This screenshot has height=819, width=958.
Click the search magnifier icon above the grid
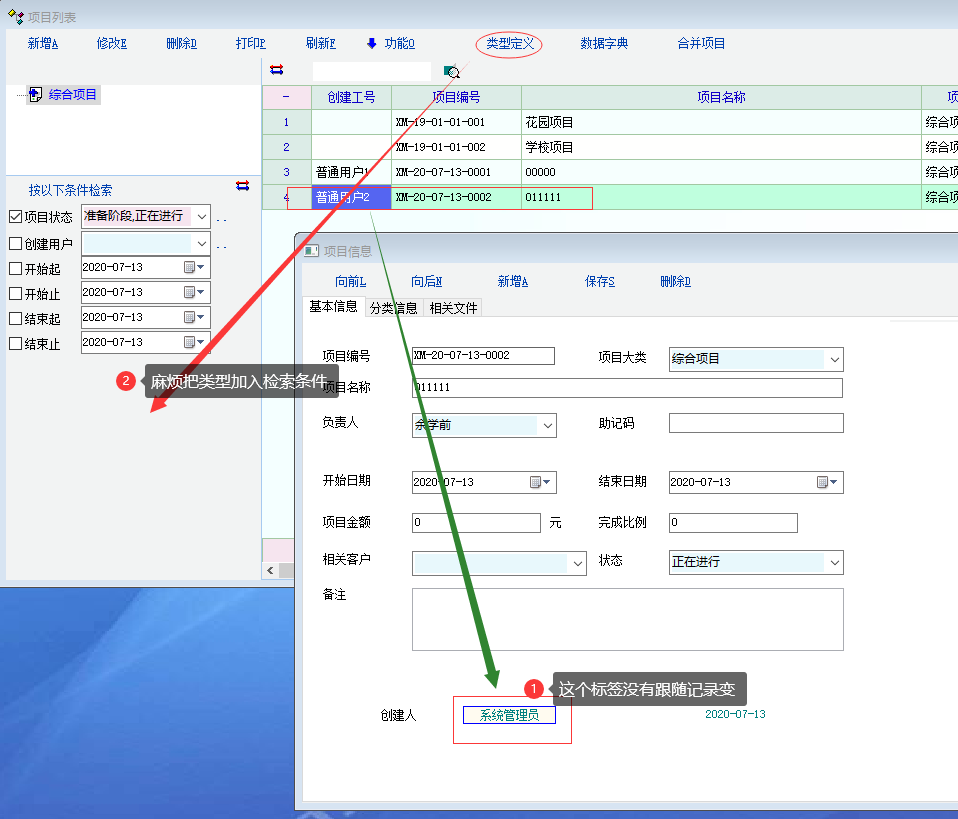(x=452, y=71)
